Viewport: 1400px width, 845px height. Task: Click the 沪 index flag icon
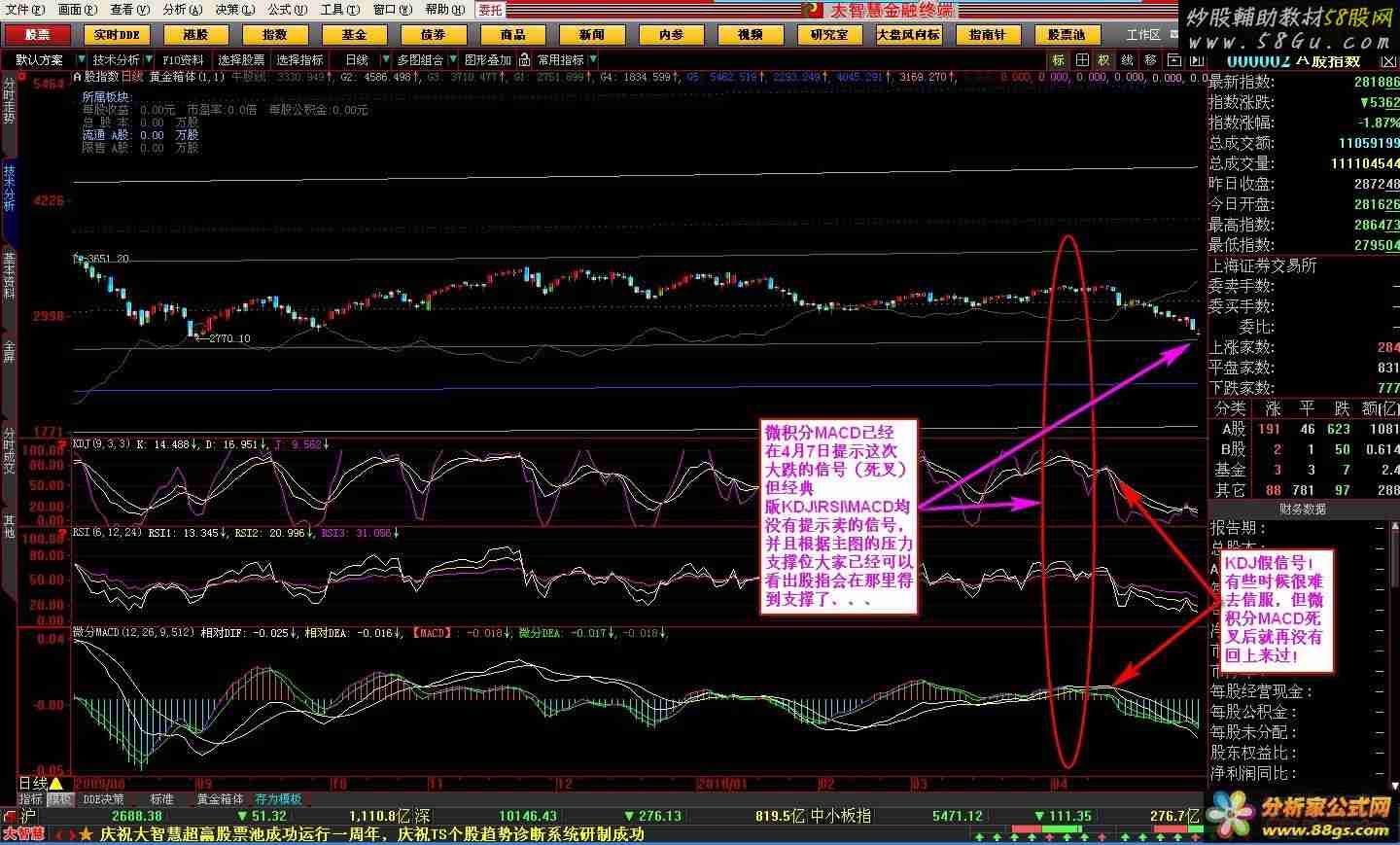click(10, 816)
